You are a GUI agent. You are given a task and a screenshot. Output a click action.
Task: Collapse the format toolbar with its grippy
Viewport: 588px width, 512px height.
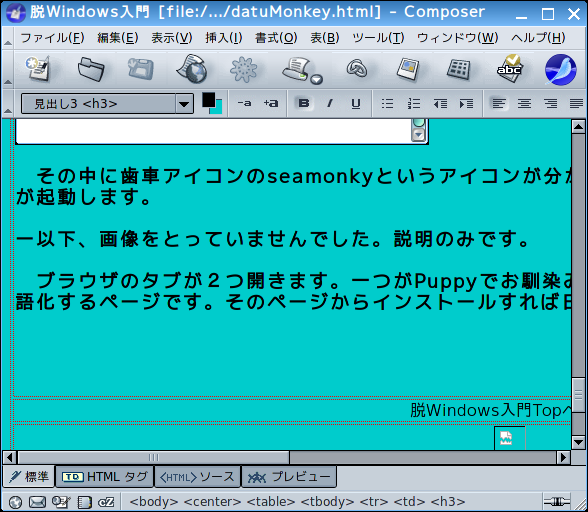click(x=8, y=104)
